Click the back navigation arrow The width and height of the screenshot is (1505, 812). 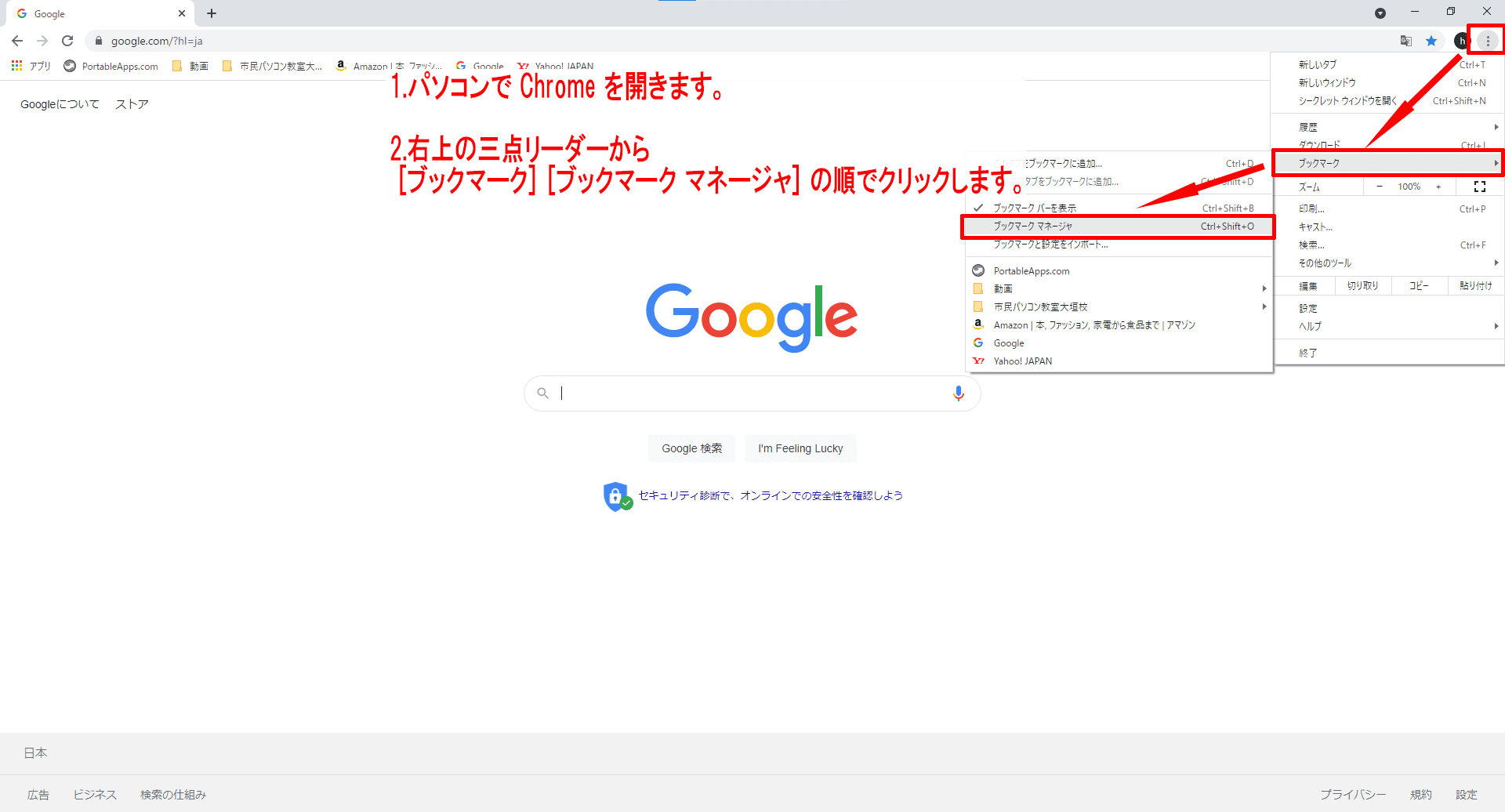tap(17, 41)
